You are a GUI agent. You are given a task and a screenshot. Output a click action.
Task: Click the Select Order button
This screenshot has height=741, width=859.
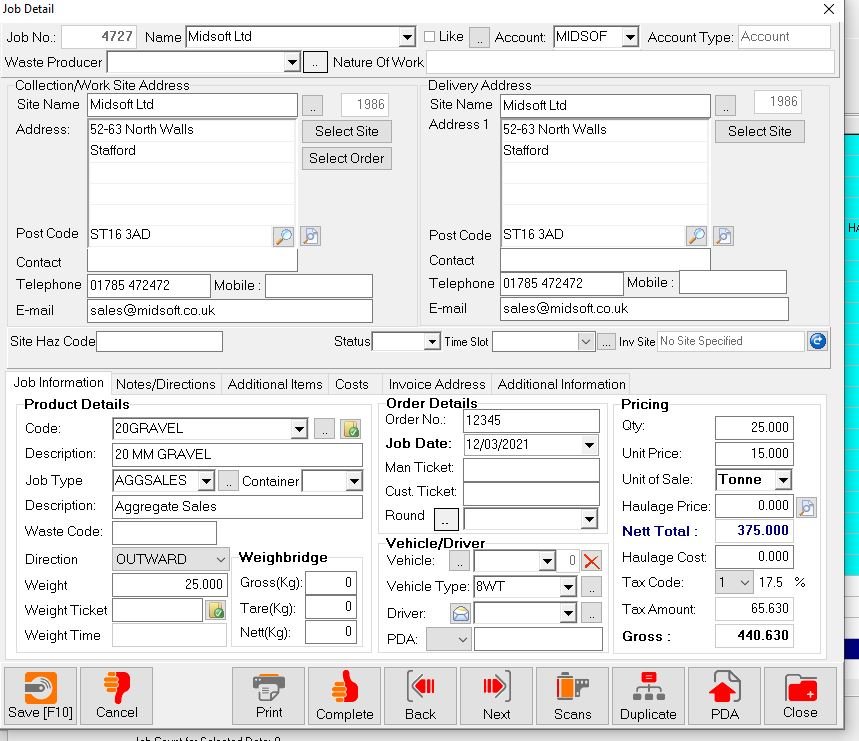pyautogui.click(x=347, y=158)
